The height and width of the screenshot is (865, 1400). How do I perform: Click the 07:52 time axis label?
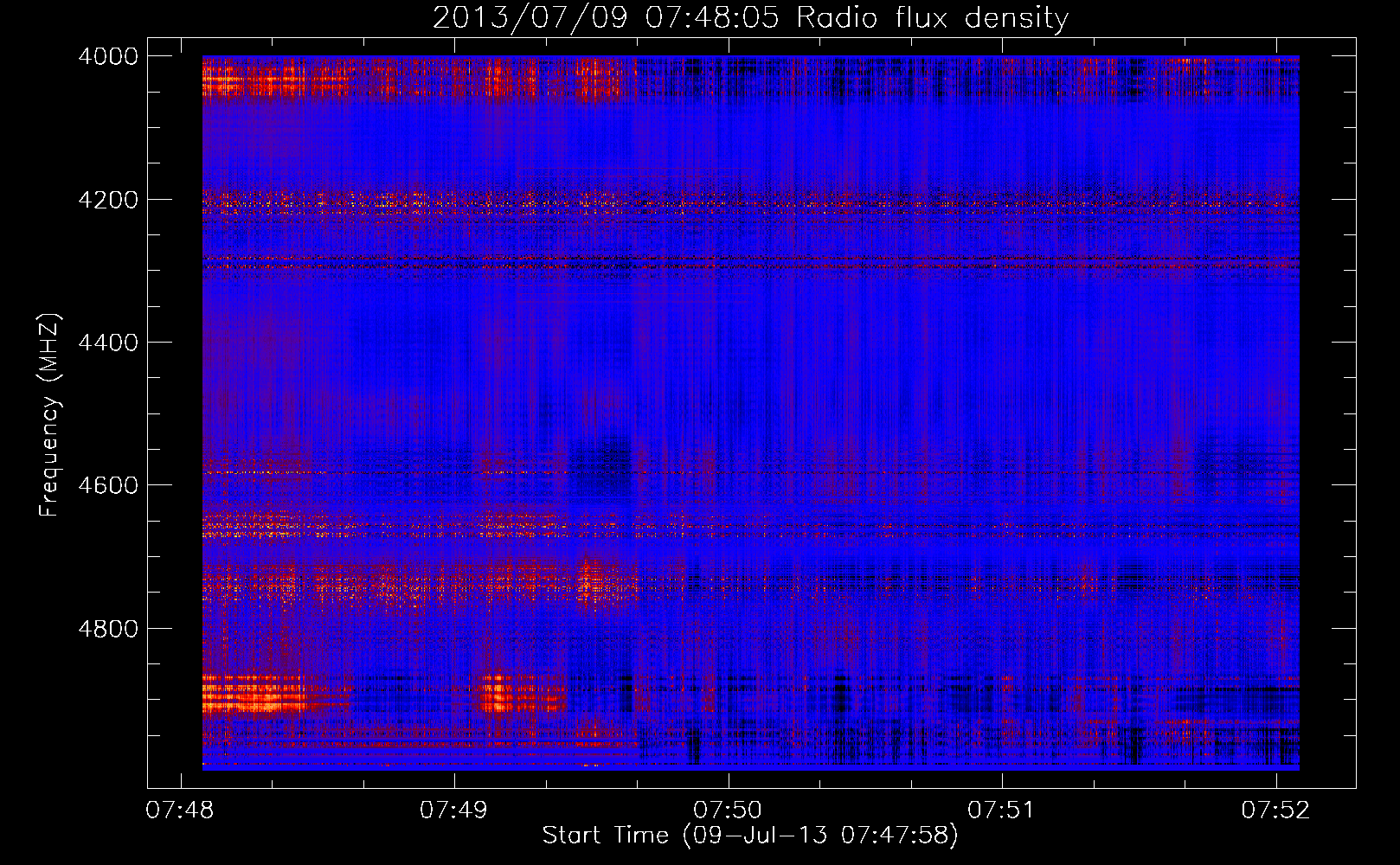[x=1275, y=810]
